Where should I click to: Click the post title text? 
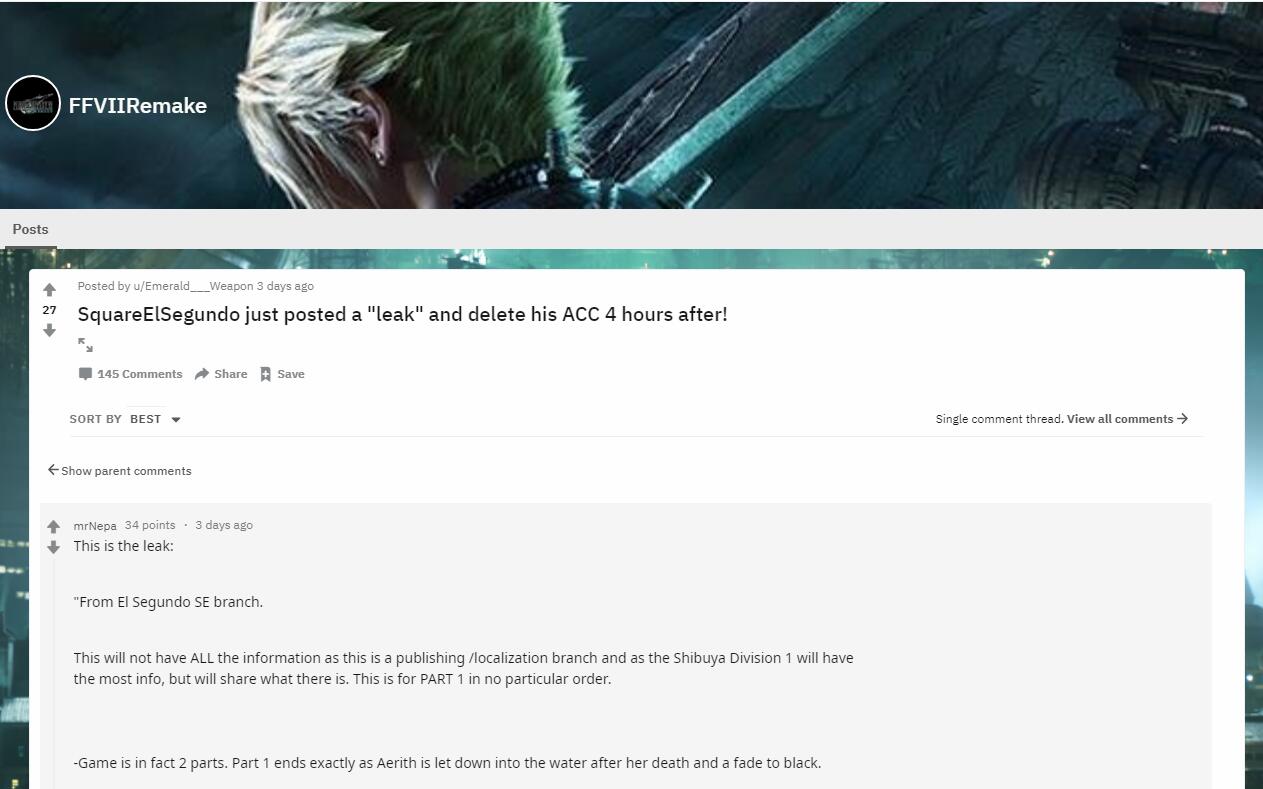tap(403, 314)
